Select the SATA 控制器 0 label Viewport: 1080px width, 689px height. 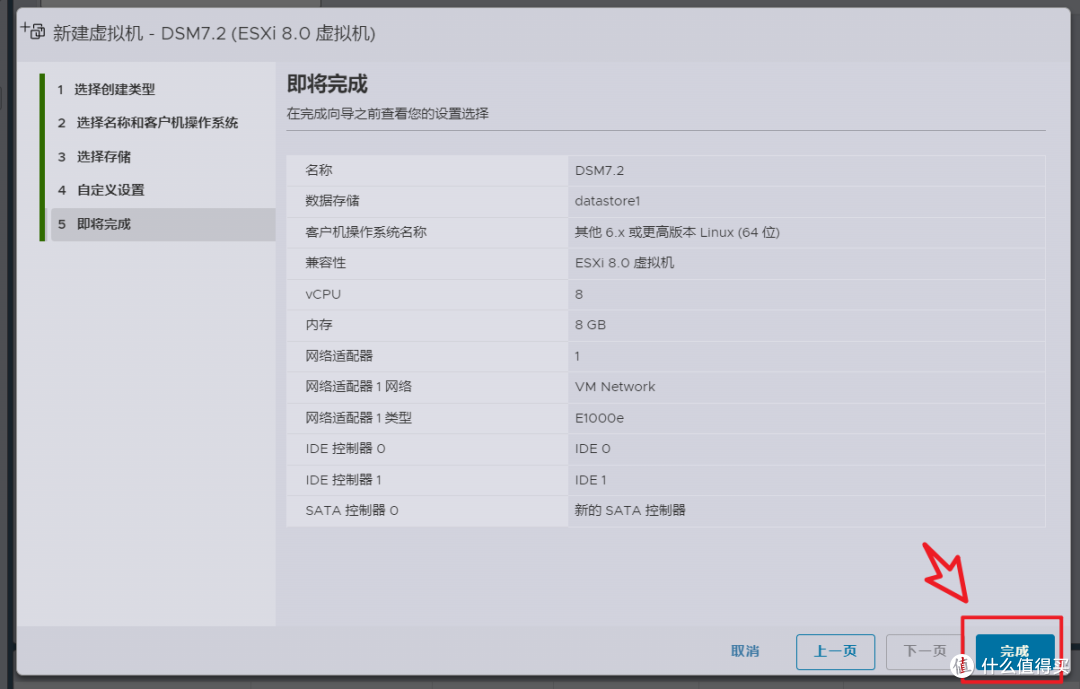(x=352, y=511)
